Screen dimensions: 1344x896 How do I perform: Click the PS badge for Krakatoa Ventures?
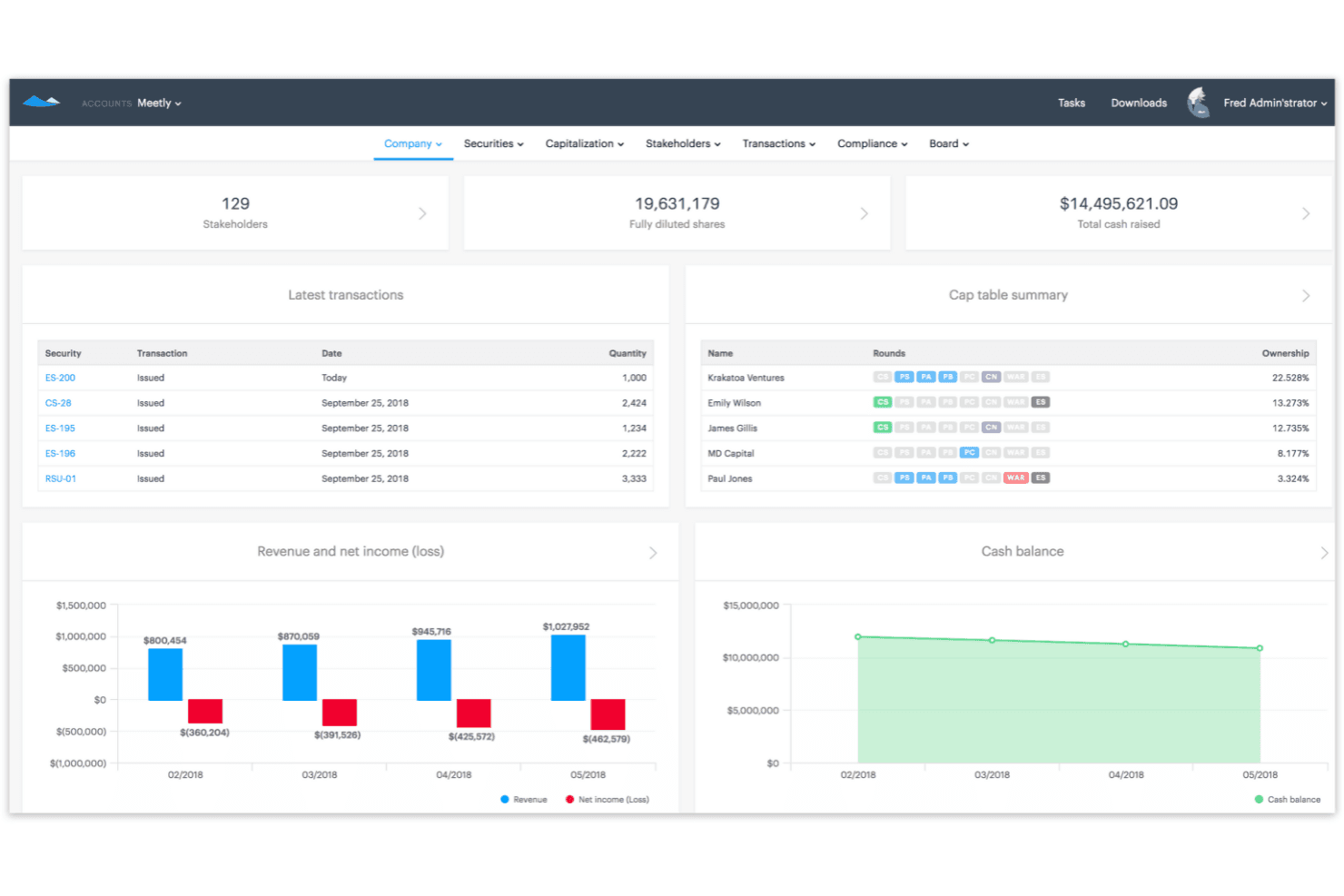pyautogui.click(x=904, y=377)
